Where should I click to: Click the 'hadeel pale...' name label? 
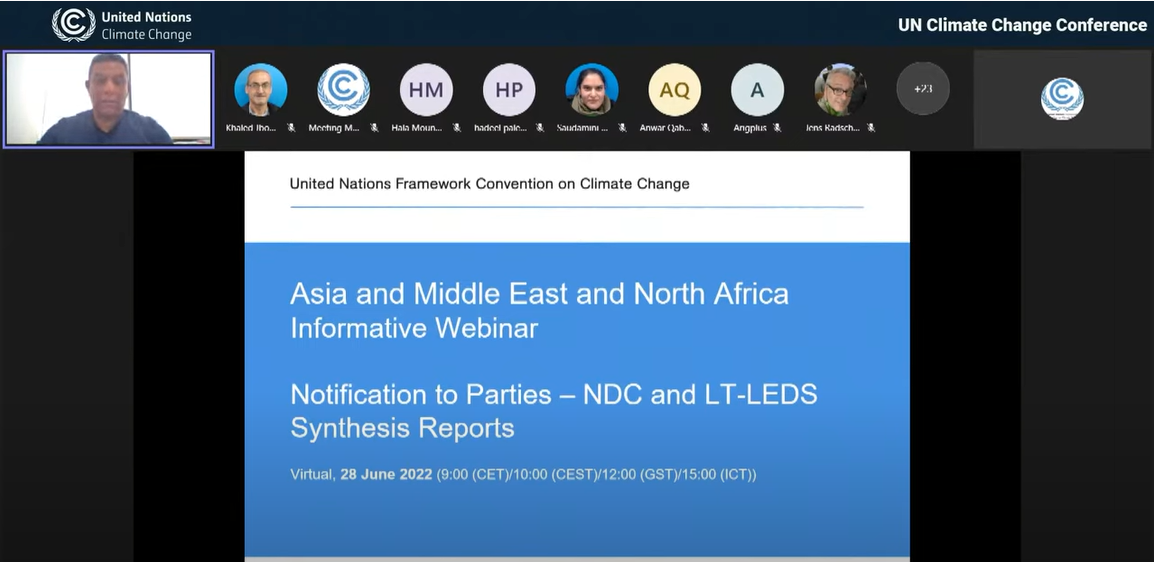click(502, 128)
